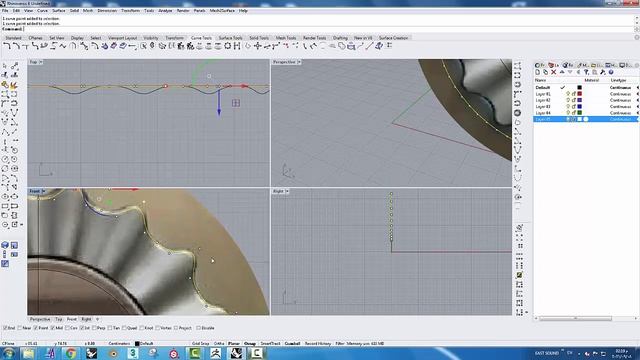The height and width of the screenshot is (360, 640).
Task: Toggle Layer 03 lock icon
Action: click(x=573, y=107)
